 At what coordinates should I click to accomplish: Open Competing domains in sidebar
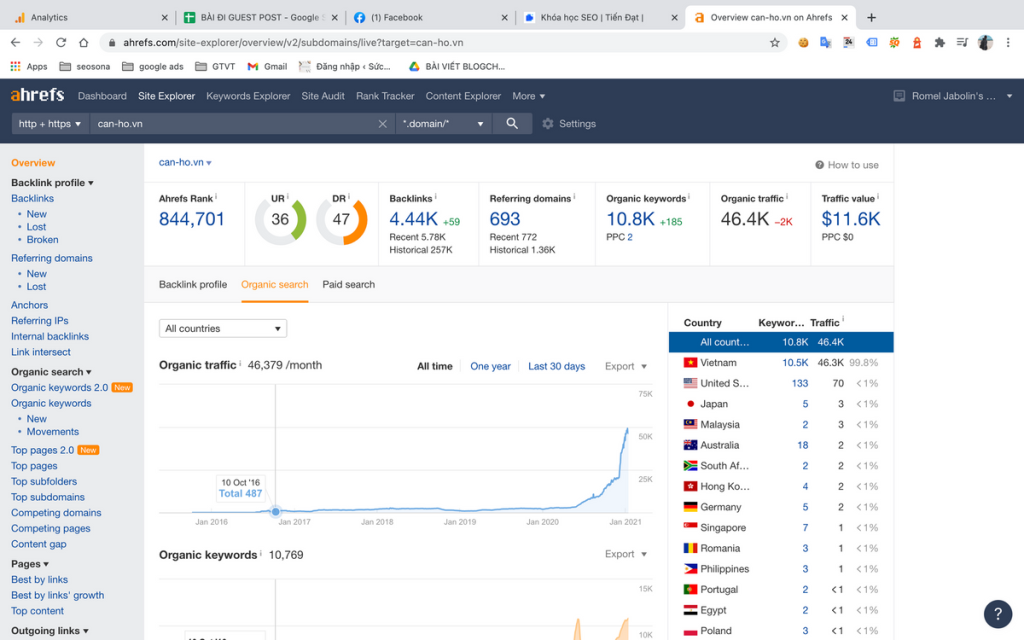56,513
